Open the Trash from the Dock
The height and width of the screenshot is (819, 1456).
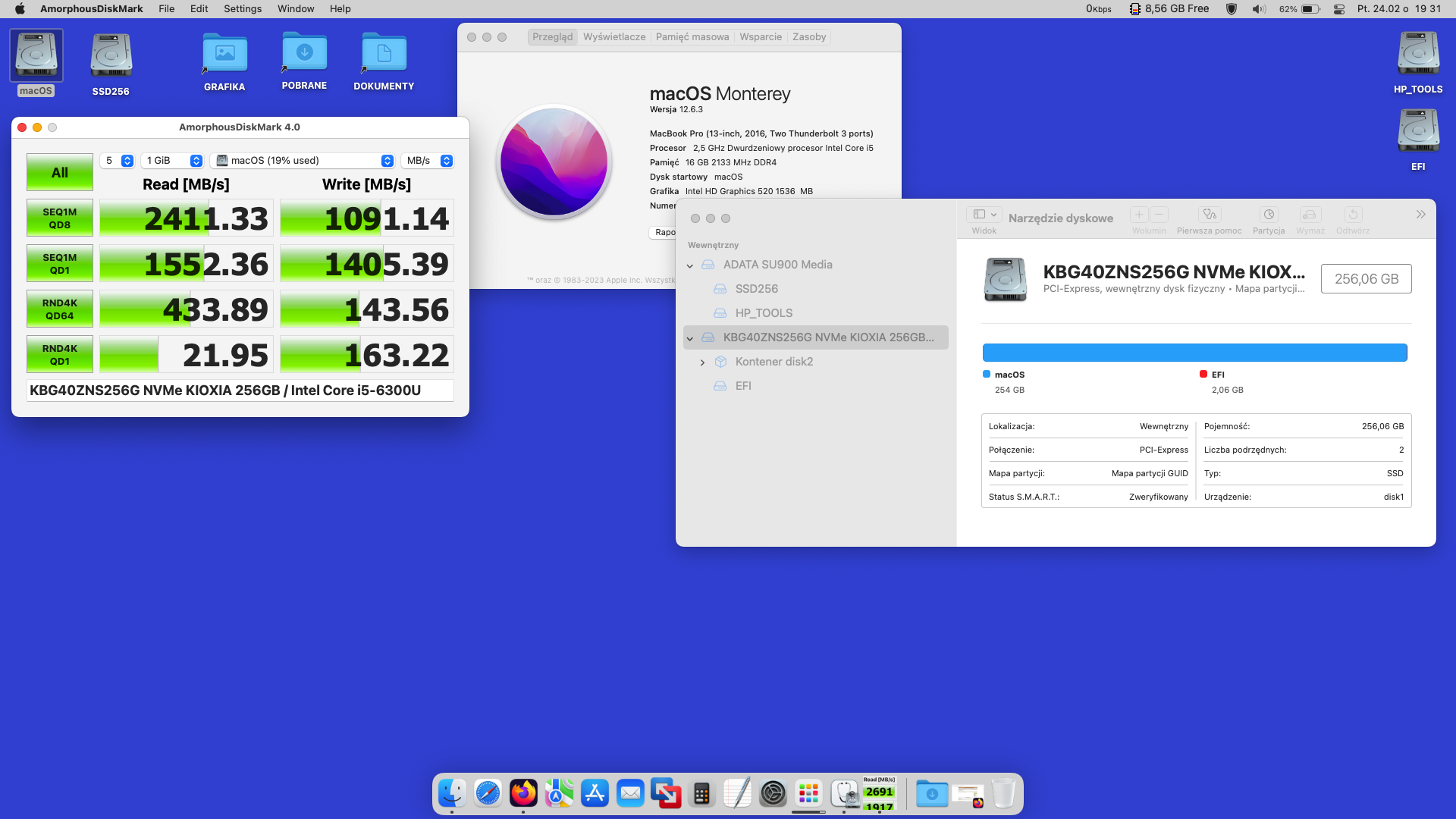coord(1003,793)
